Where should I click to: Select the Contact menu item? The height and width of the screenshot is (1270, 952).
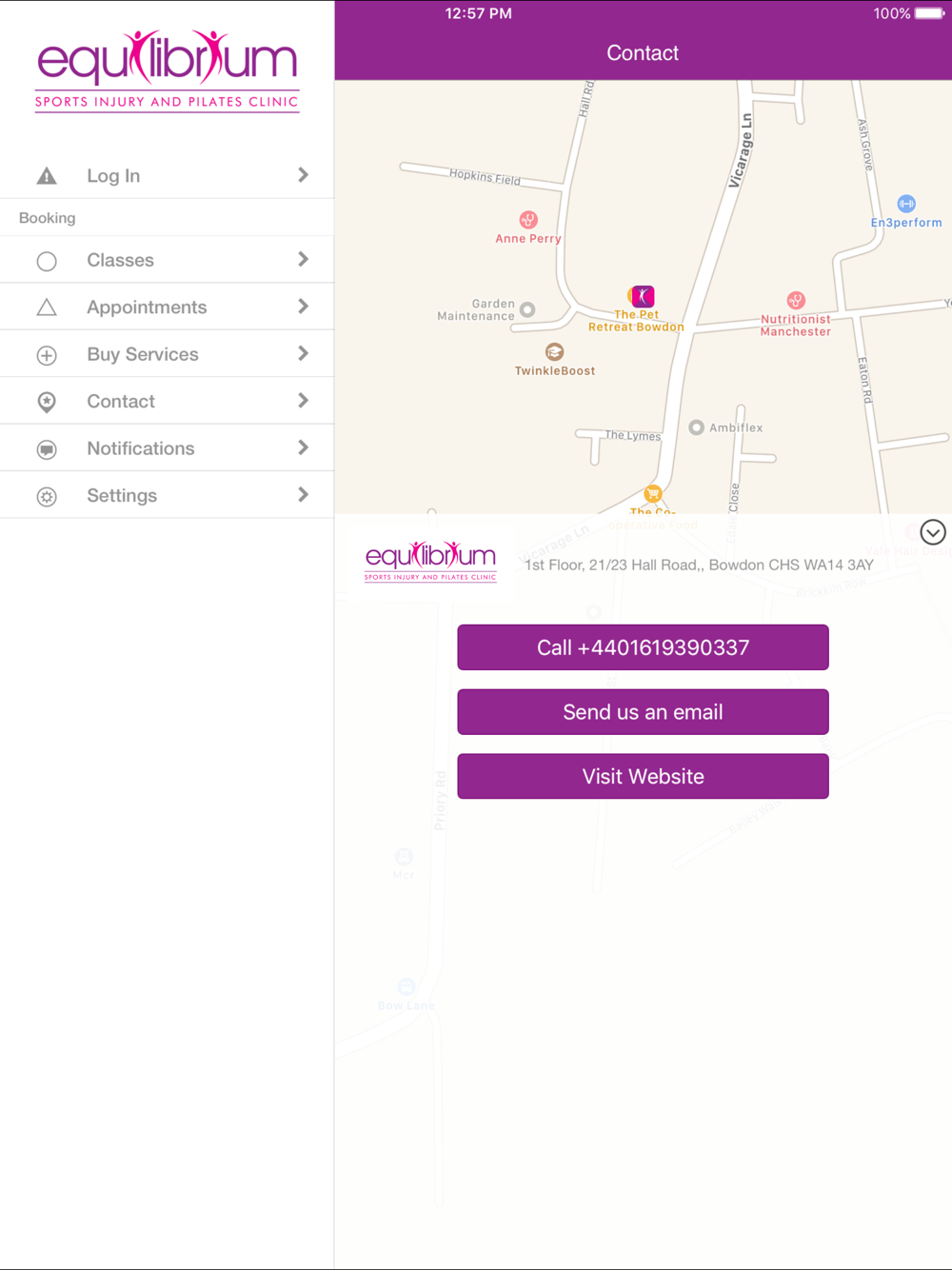coord(167,401)
